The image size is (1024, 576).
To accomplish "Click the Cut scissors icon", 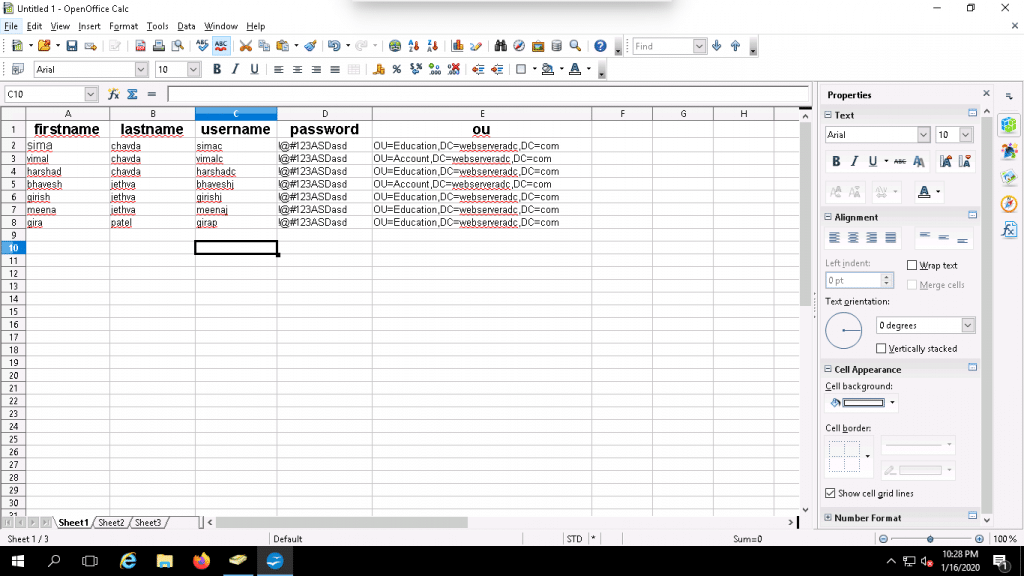I will [x=246, y=46].
